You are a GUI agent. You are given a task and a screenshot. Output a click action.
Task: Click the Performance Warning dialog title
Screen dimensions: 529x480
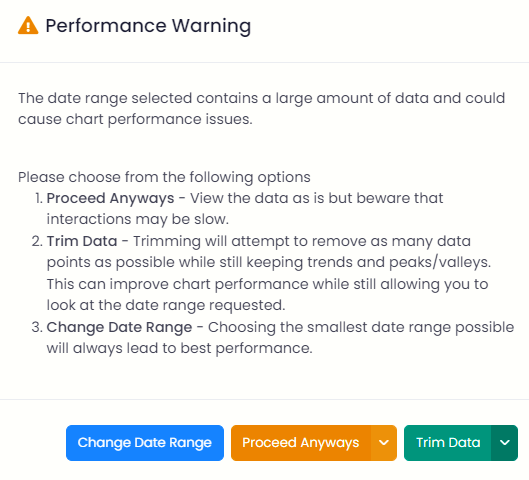point(148,26)
